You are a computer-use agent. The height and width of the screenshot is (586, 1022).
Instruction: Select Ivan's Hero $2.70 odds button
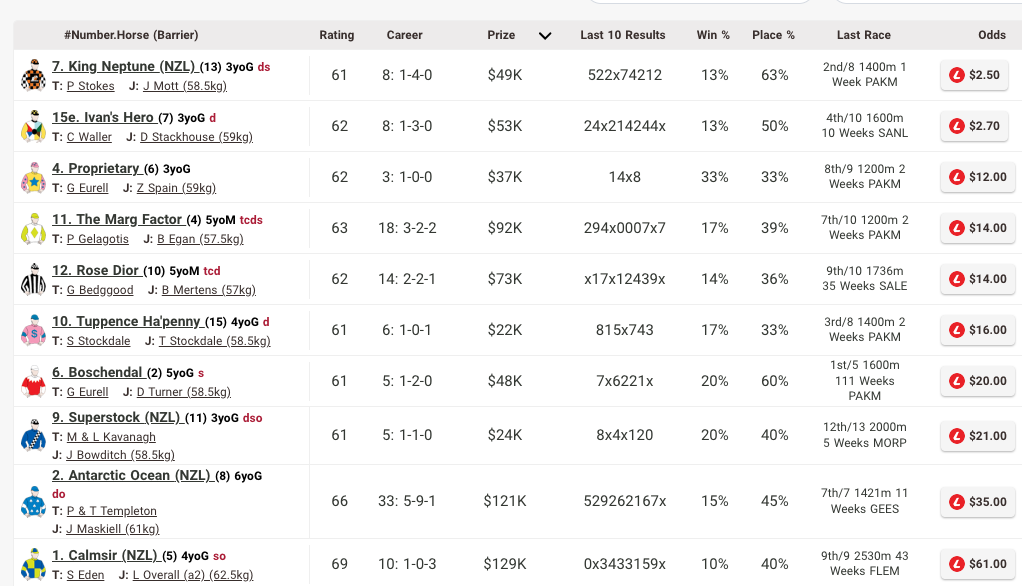(976, 127)
